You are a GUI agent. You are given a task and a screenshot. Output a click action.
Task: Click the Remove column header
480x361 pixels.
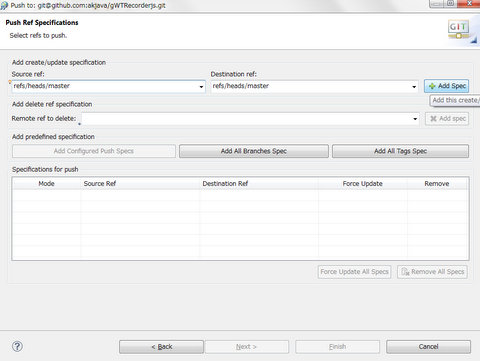point(437,184)
